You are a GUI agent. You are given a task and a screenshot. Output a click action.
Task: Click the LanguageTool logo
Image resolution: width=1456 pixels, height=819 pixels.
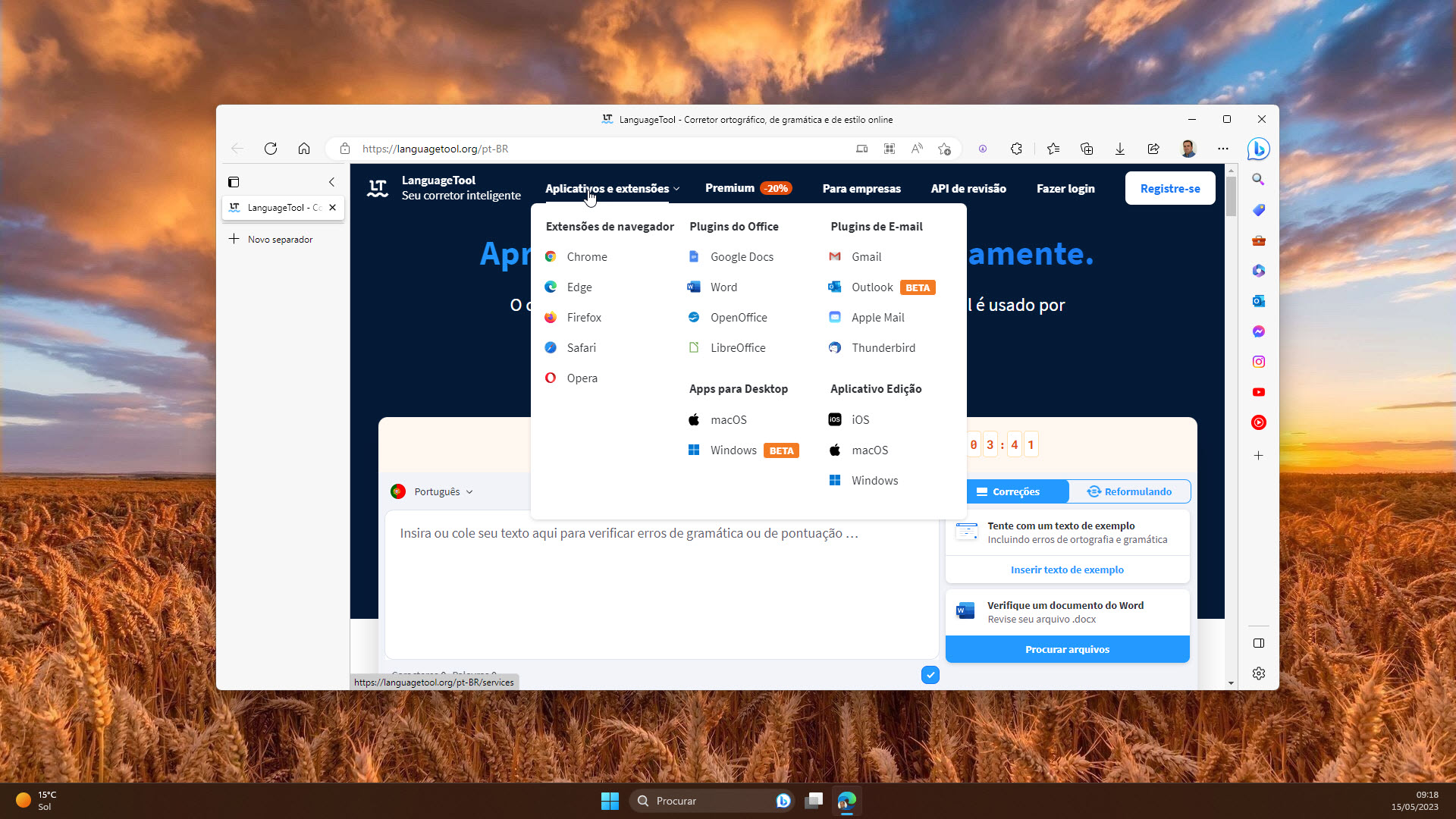click(x=377, y=188)
